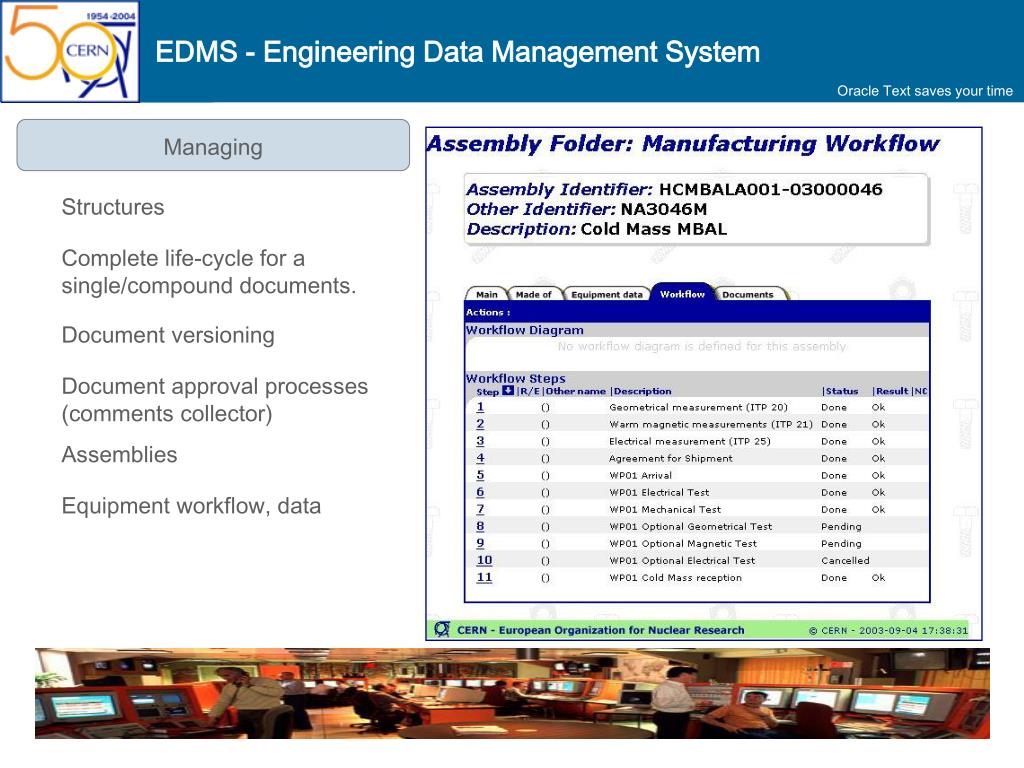
Task: Click the 'Assembly Folder: Manufacturing Workflow' title
Action: tap(682, 143)
